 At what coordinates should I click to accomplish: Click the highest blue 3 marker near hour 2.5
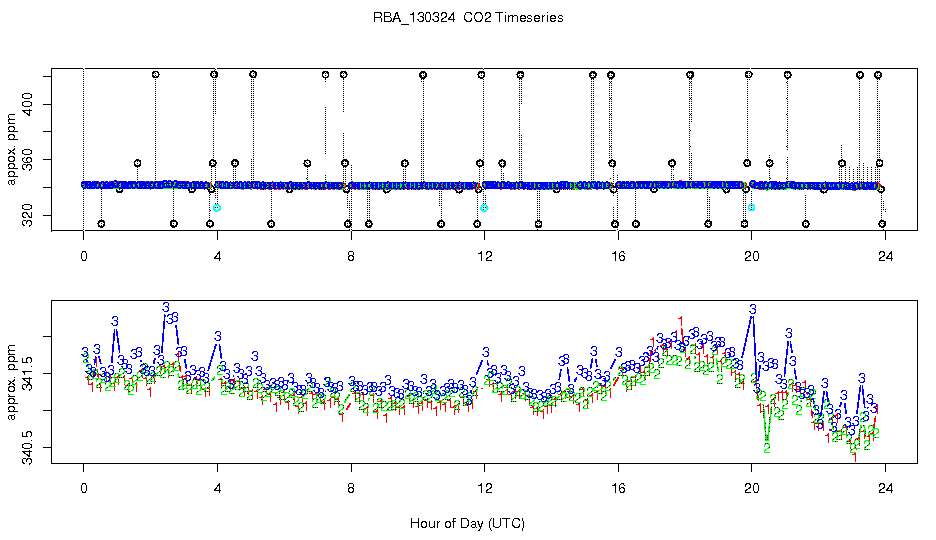165,308
